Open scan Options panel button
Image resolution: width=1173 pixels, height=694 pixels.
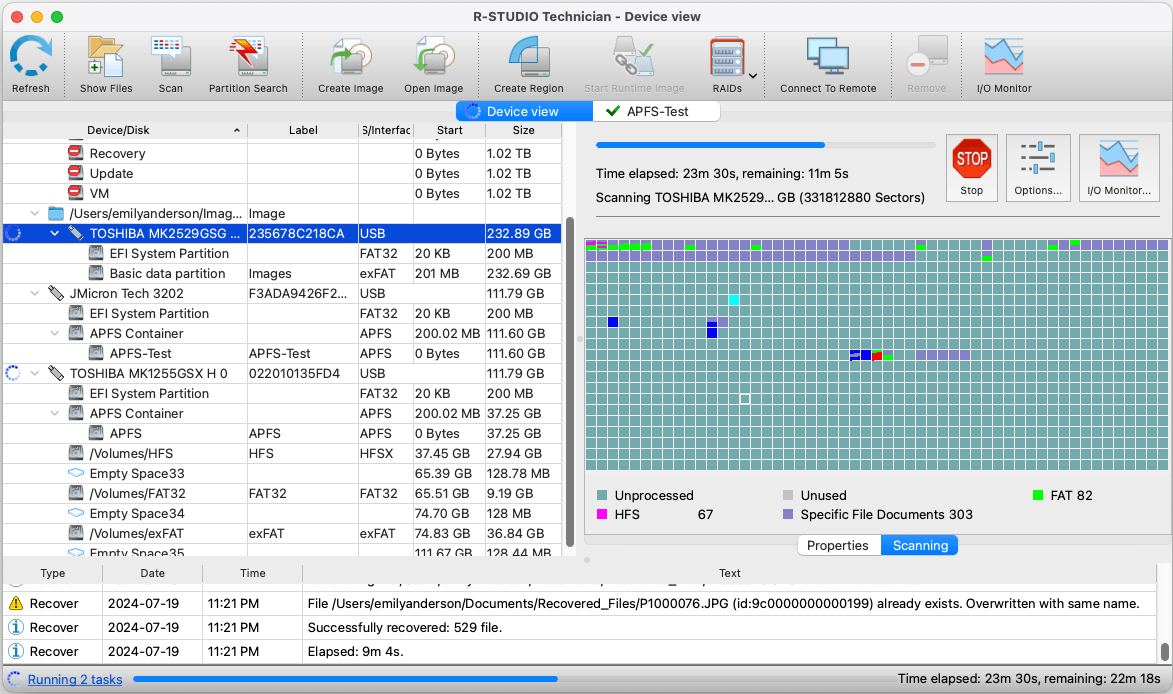pyautogui.click(x=1038, y=168)
